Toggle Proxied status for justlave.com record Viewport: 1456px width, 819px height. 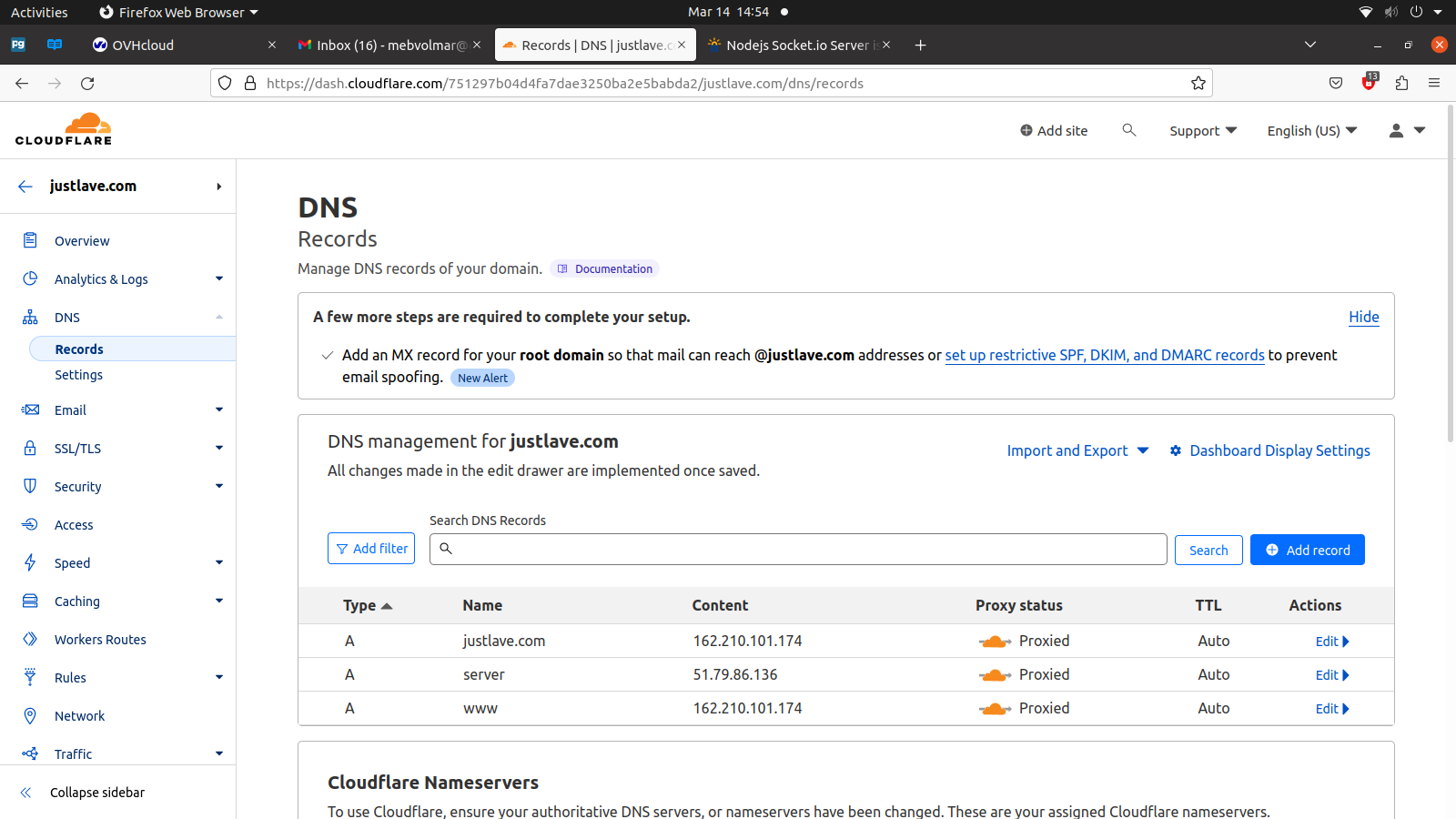pyautogui.click(x=995, y=641)
